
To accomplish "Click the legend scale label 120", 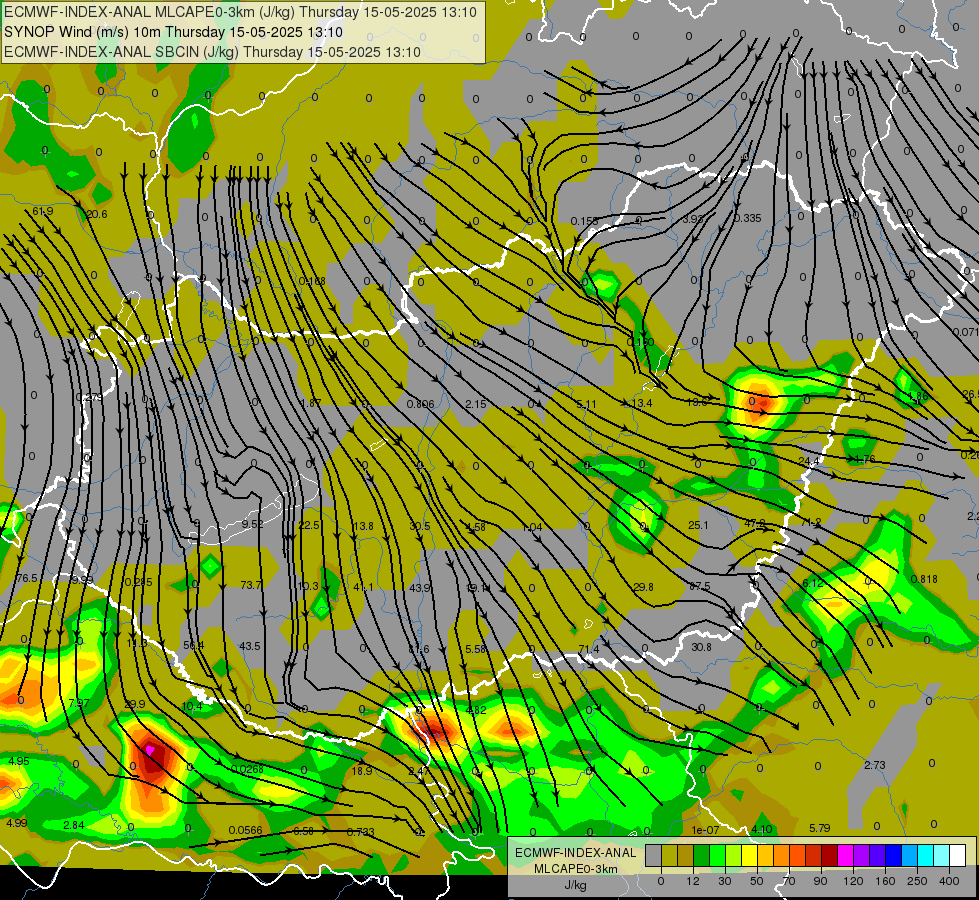I will tap(853, 881).
